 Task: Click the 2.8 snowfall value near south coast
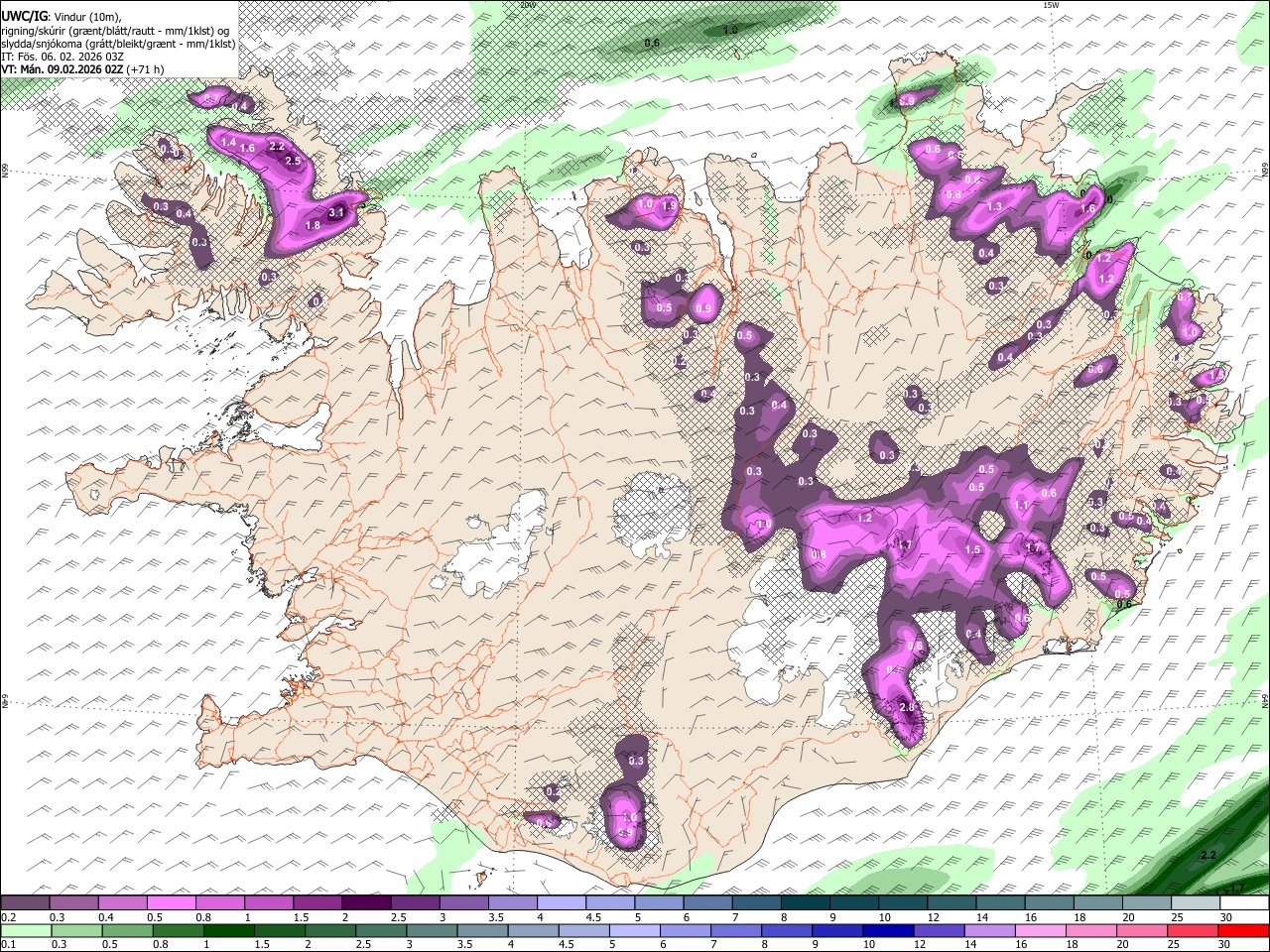906,707
